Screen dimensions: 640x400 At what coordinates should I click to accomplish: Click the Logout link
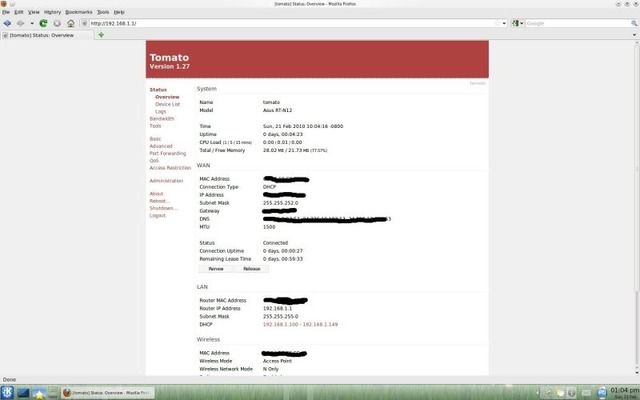[158, 216]
